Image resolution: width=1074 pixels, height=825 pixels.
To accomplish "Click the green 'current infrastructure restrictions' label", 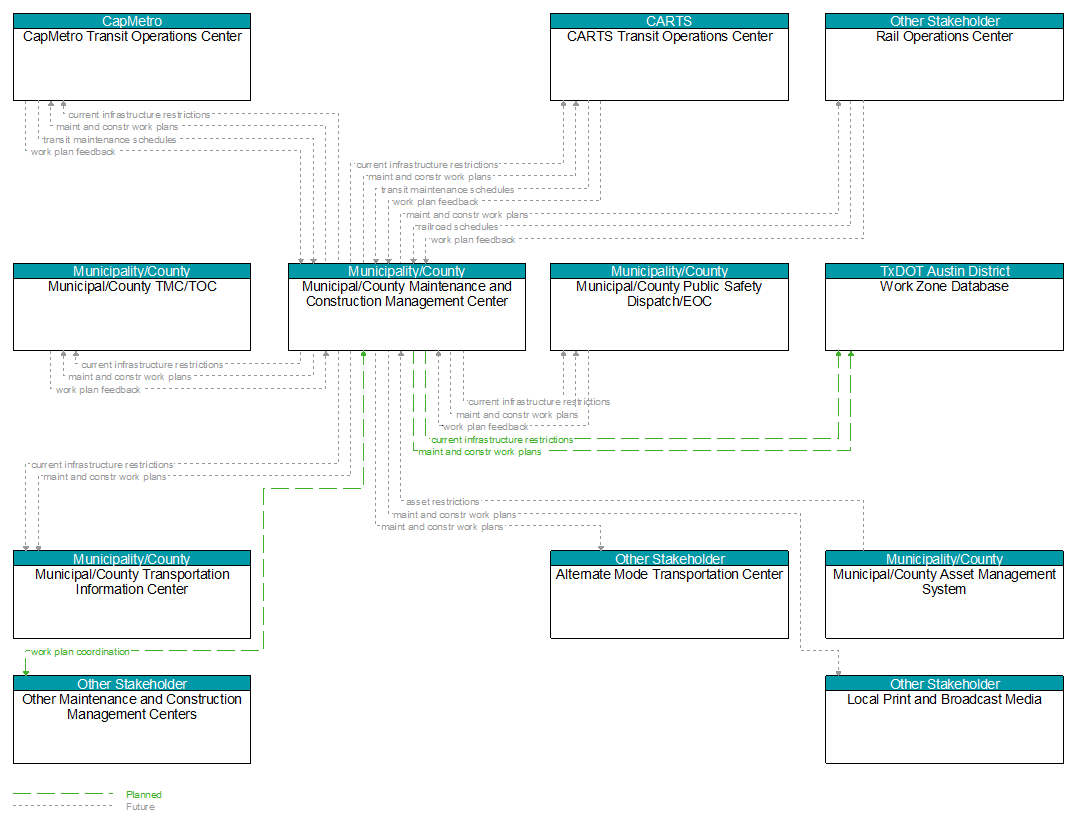I will tap(502, 440).
